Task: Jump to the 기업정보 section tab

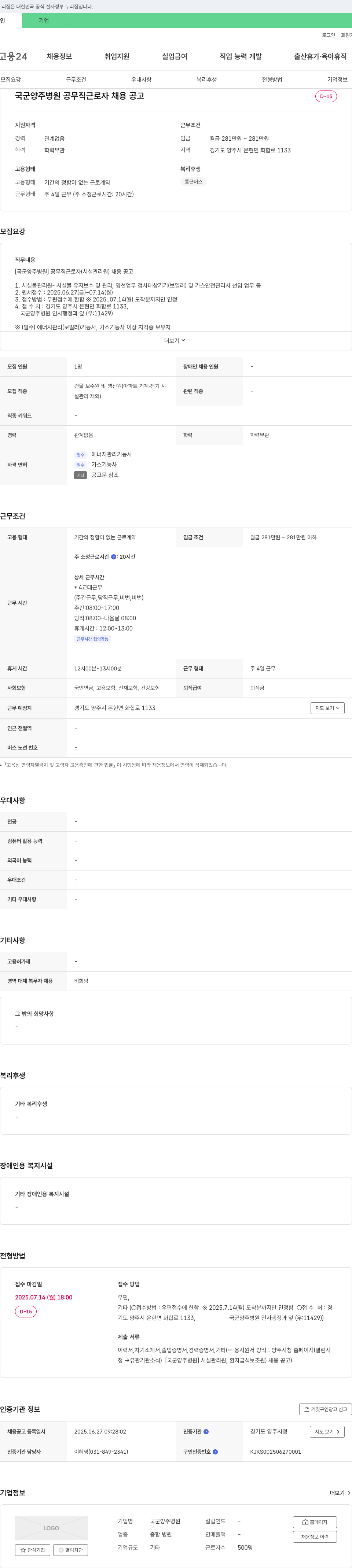Action: (337, 80)
